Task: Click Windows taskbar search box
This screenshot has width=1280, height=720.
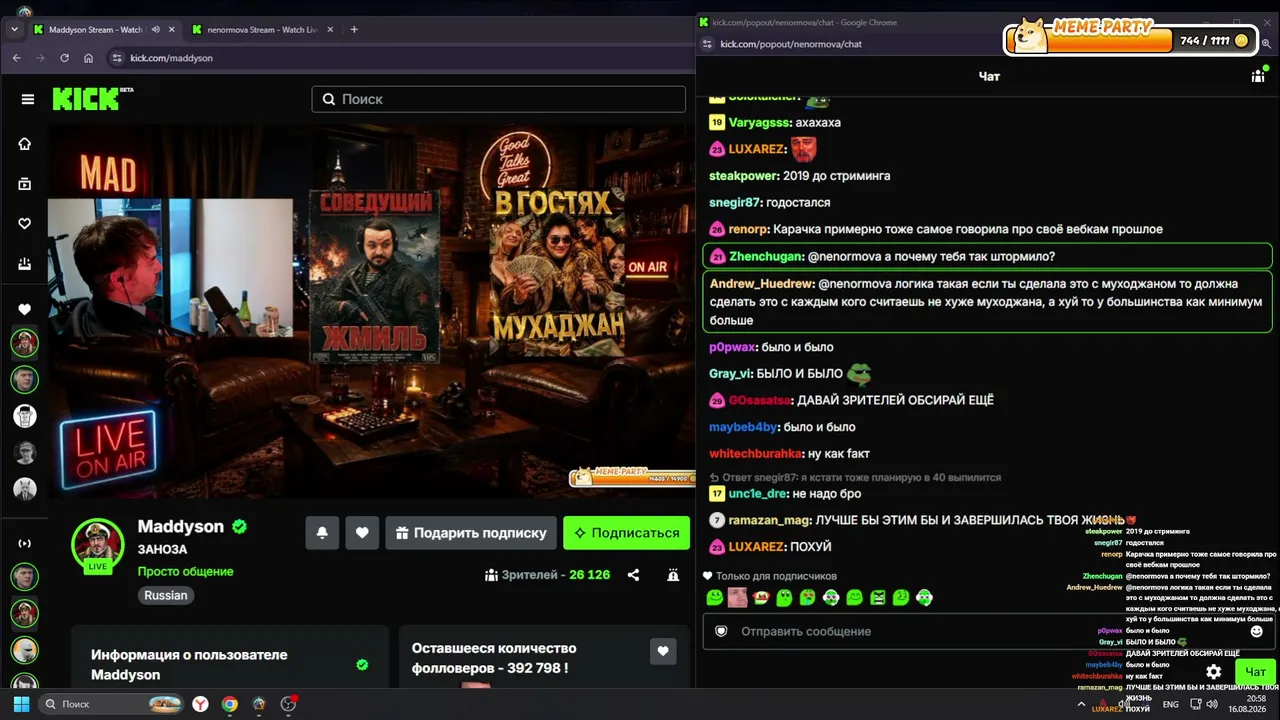Action: 112,704
